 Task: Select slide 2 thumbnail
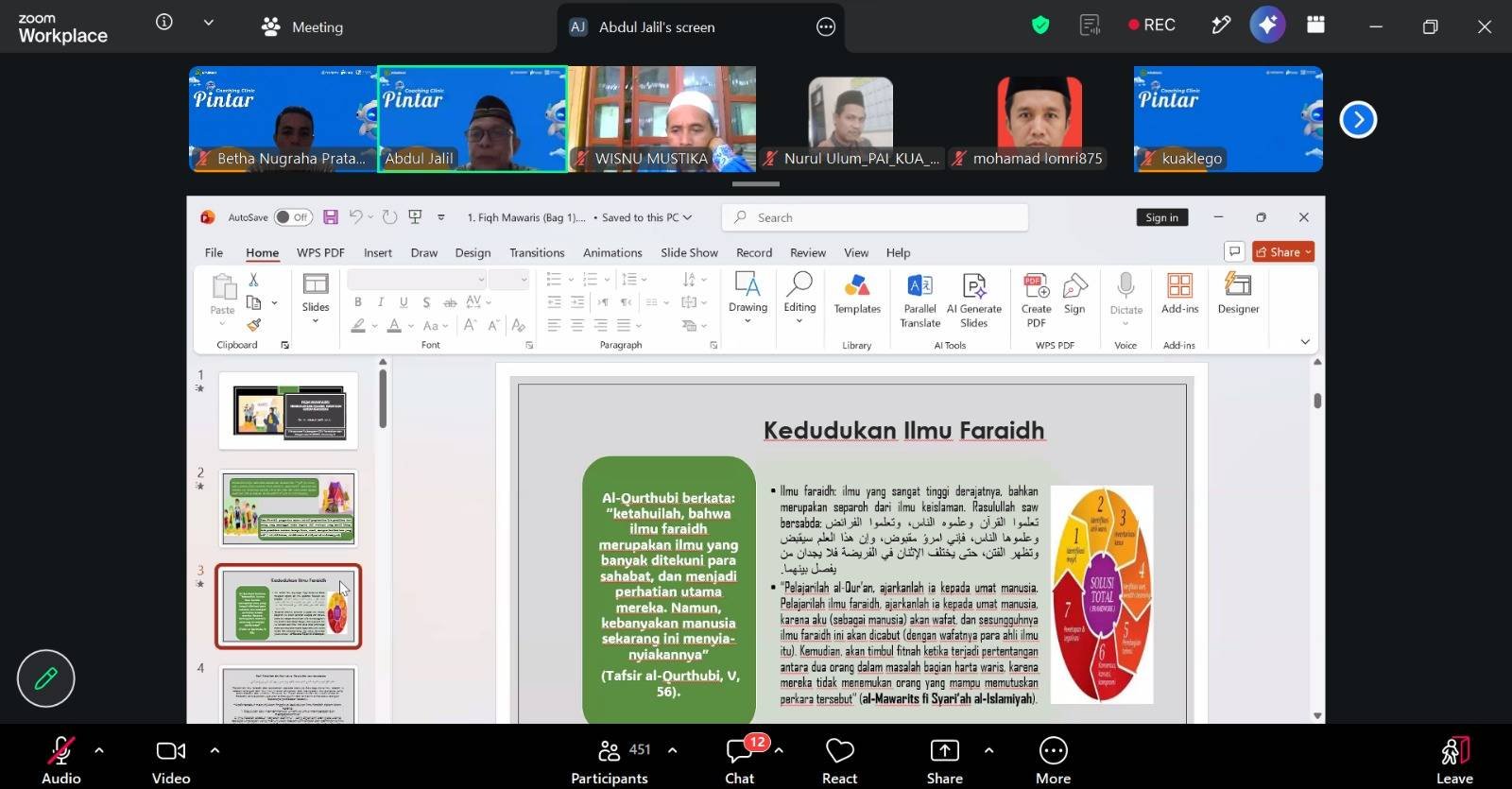pyautogui.click(x=289, y=508)
